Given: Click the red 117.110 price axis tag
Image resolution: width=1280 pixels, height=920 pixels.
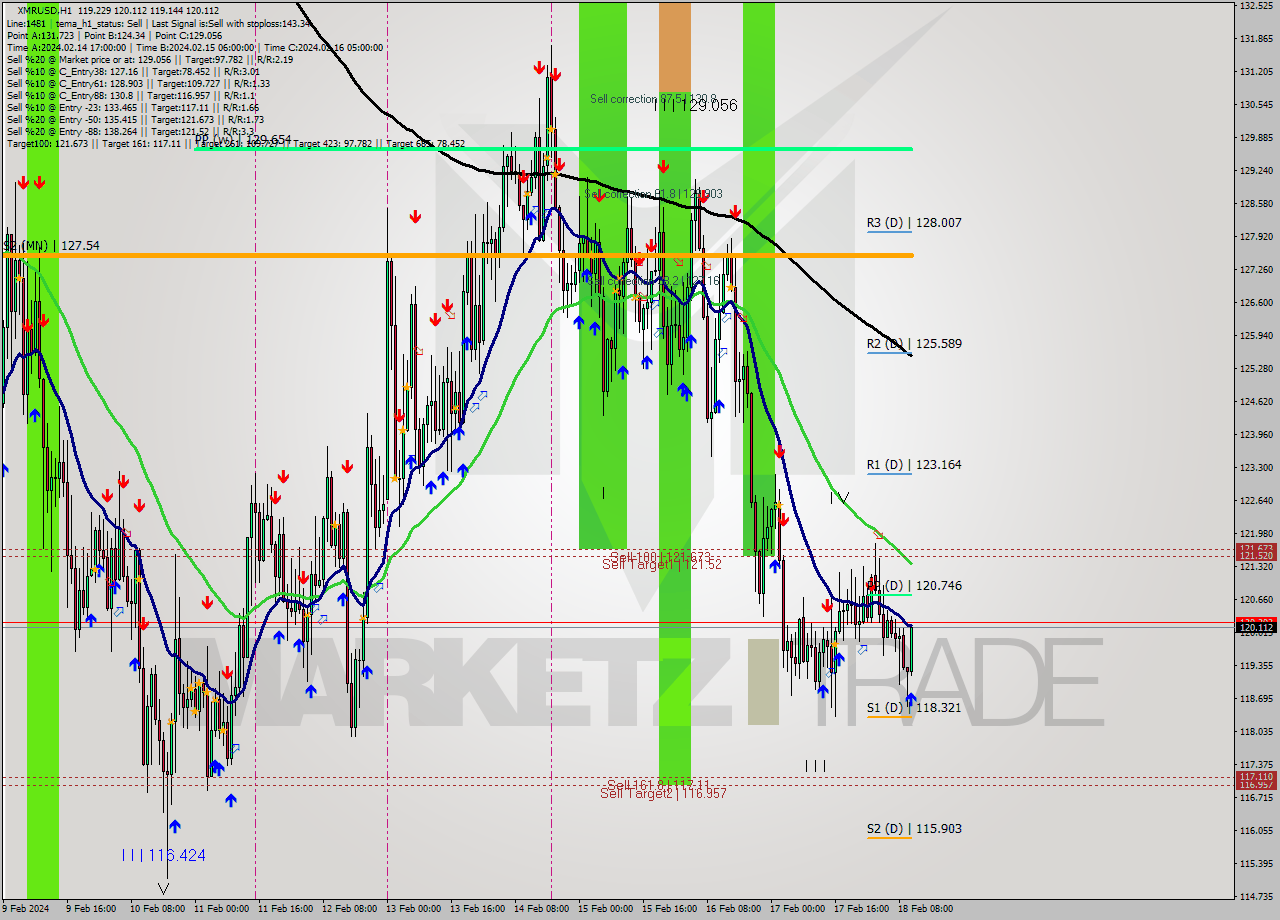Looking at the screenshot, I should (1256, 776).
